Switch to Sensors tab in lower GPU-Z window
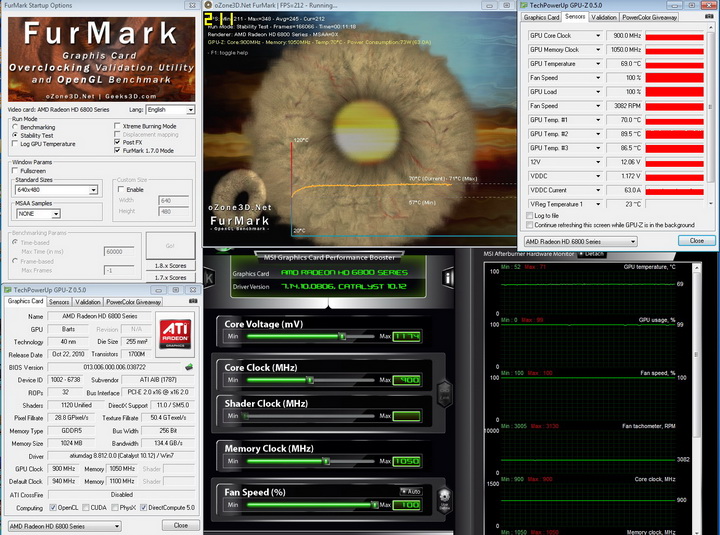 coord(59,302)
